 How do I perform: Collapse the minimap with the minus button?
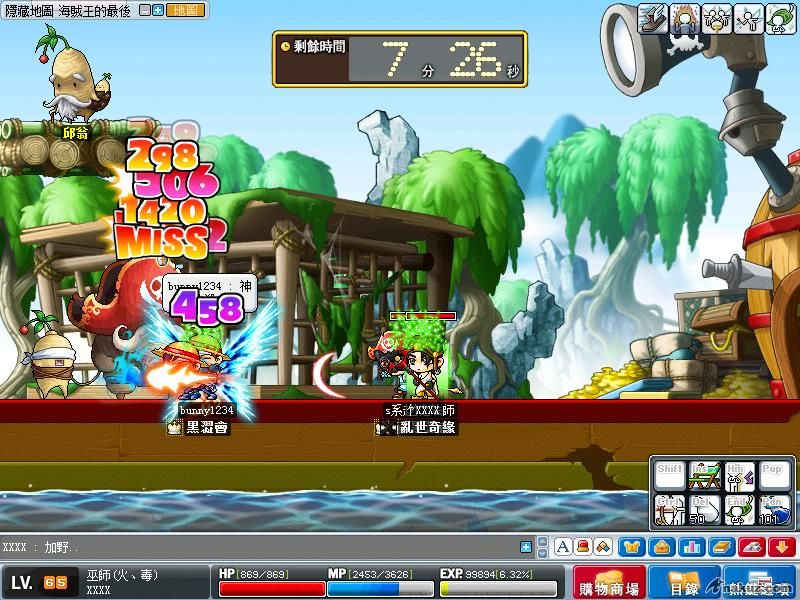(145, 10)
